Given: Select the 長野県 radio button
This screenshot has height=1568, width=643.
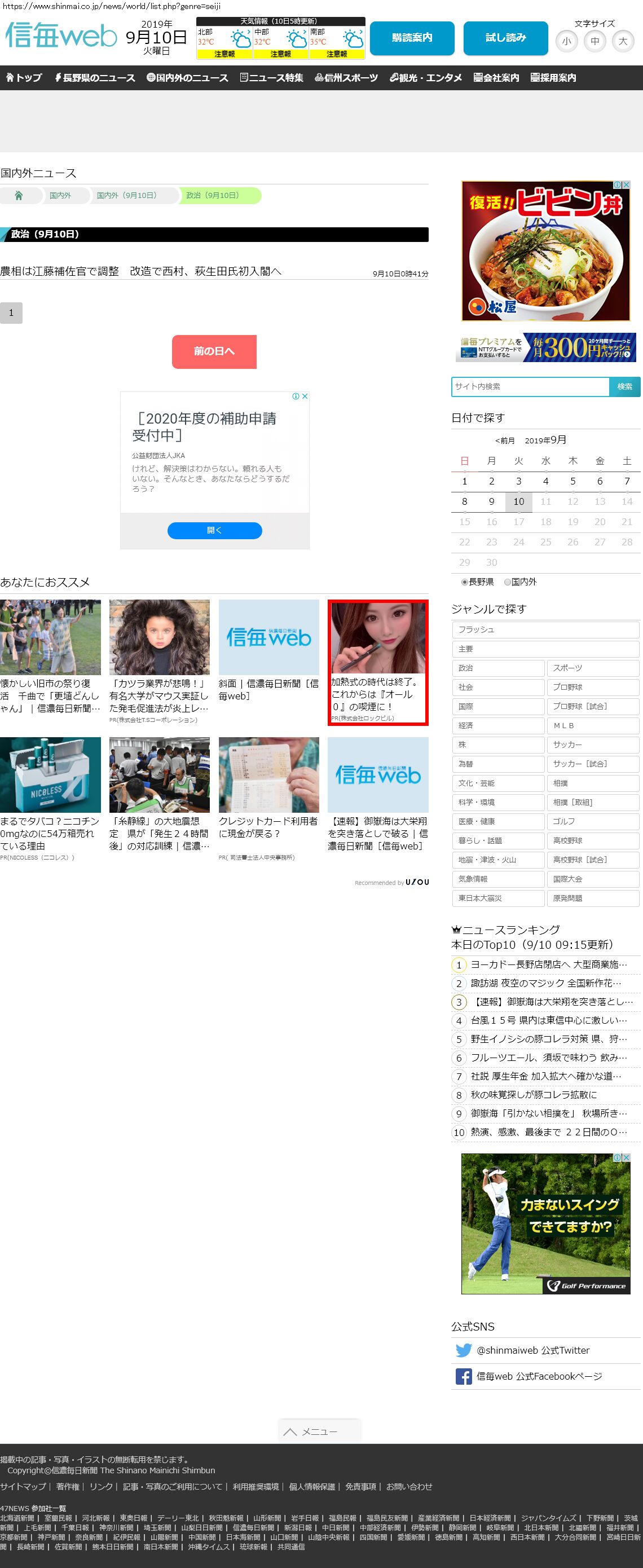Looking at the screenshot, I should [465, 582].
